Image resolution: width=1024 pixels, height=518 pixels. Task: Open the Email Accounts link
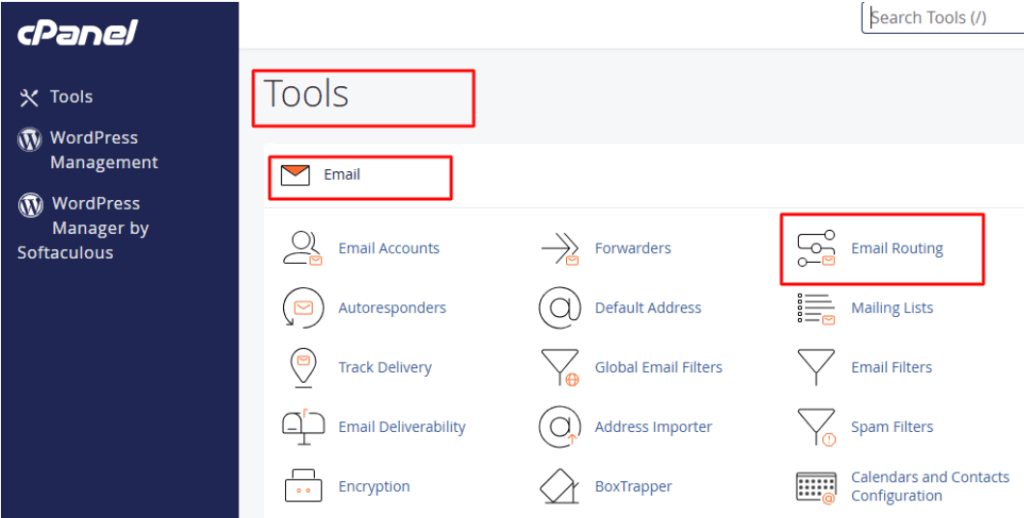click(389, 248)
